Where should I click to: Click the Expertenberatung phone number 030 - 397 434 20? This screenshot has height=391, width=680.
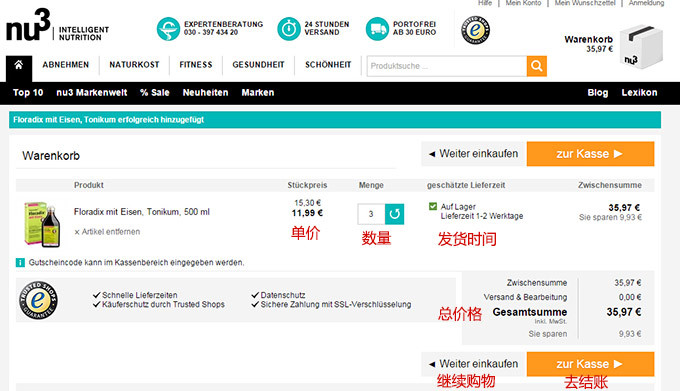click(211, 33)
